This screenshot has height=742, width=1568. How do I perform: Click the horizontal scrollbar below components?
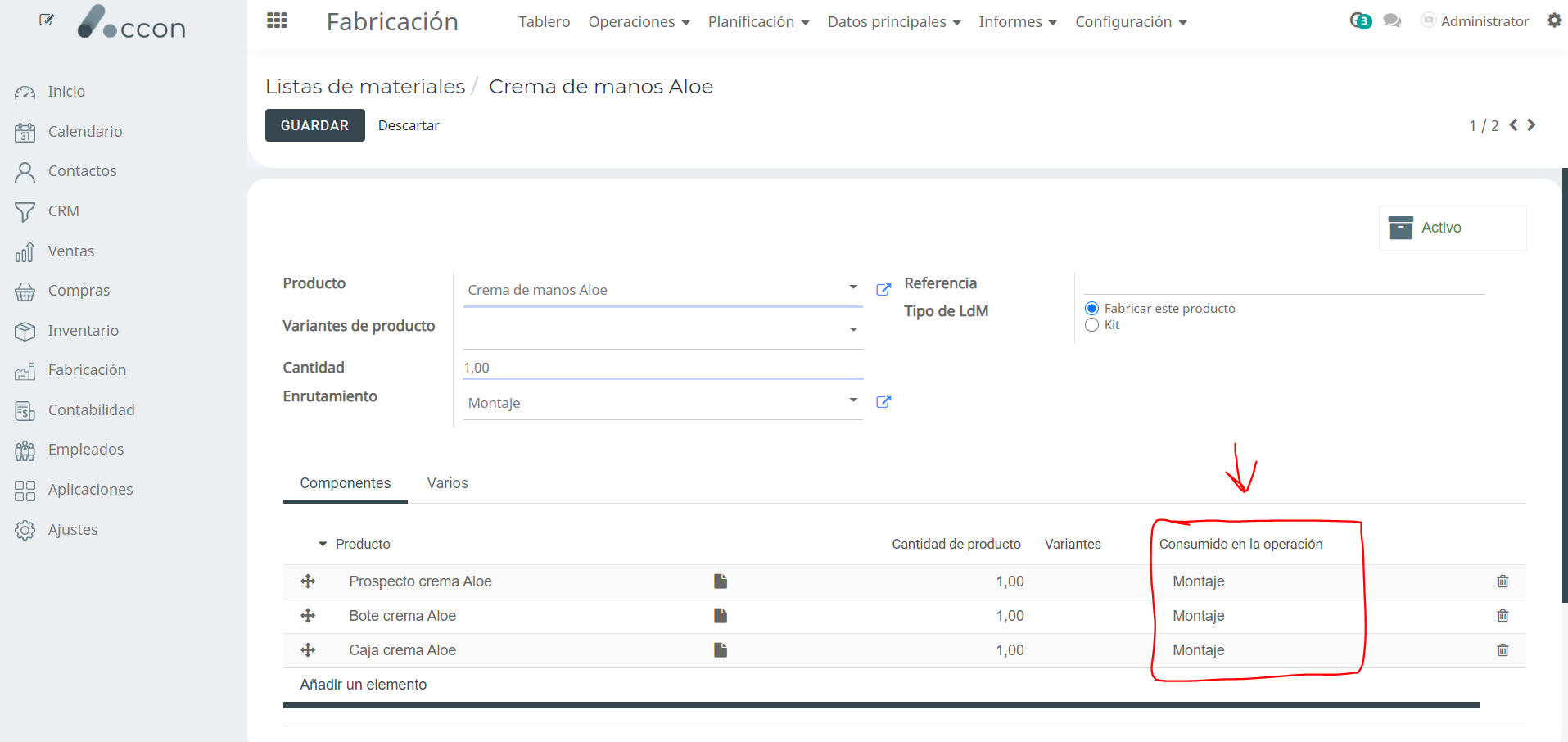(x=882, y=705)
